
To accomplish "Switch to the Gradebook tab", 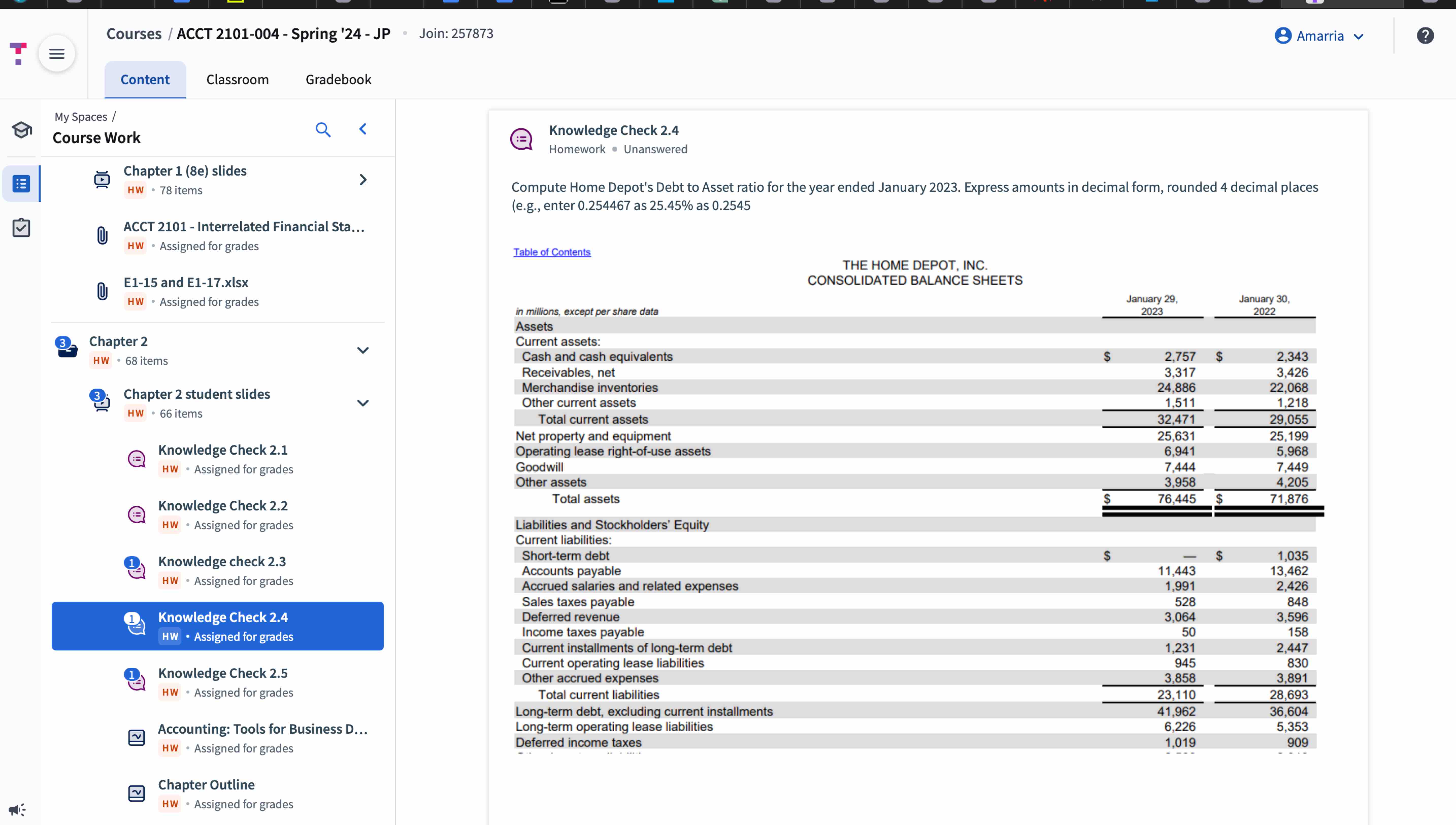I will [x=338, y=79].
